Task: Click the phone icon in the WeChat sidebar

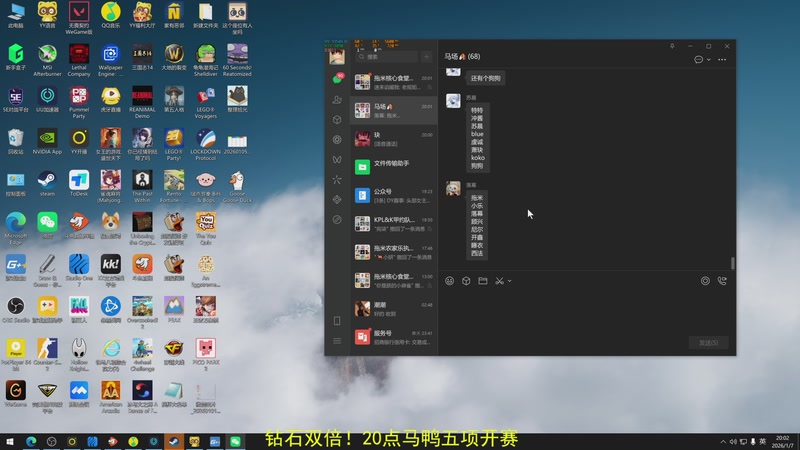Action: (337, 321)
